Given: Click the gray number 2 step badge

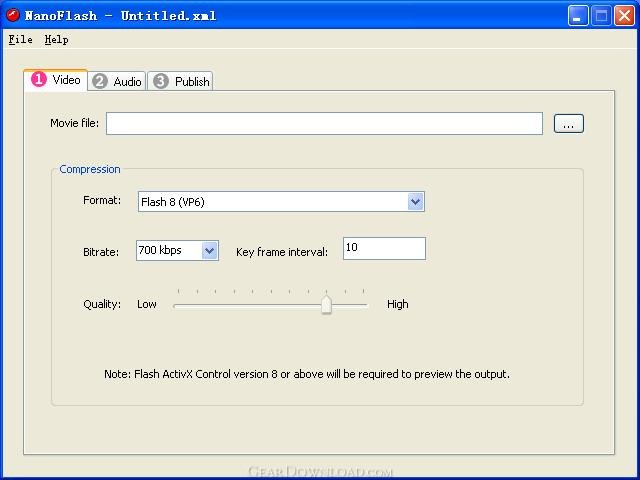Looking at the screenshot, I should [x=100, y=81].
